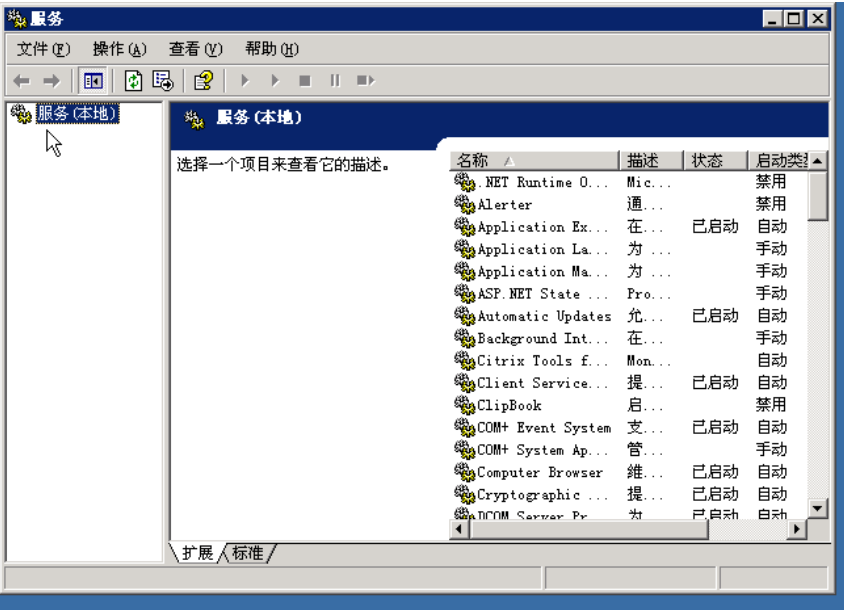Click the Start Service play icon

pyautogui.click(x=245, y=81)
